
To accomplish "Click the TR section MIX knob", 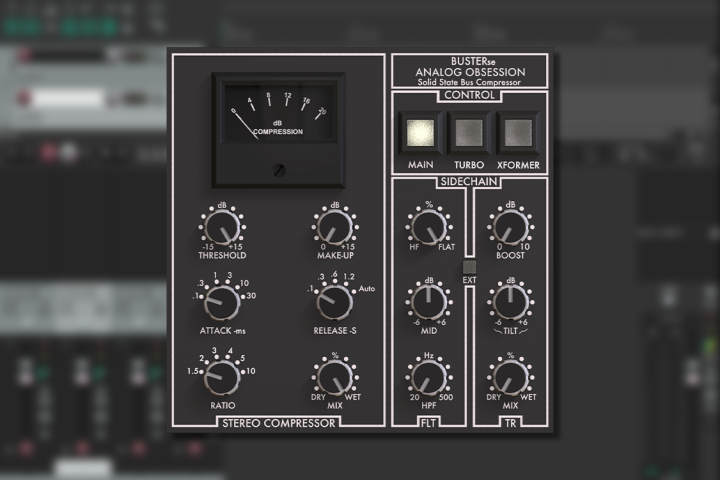I will [x=510, y=378].
